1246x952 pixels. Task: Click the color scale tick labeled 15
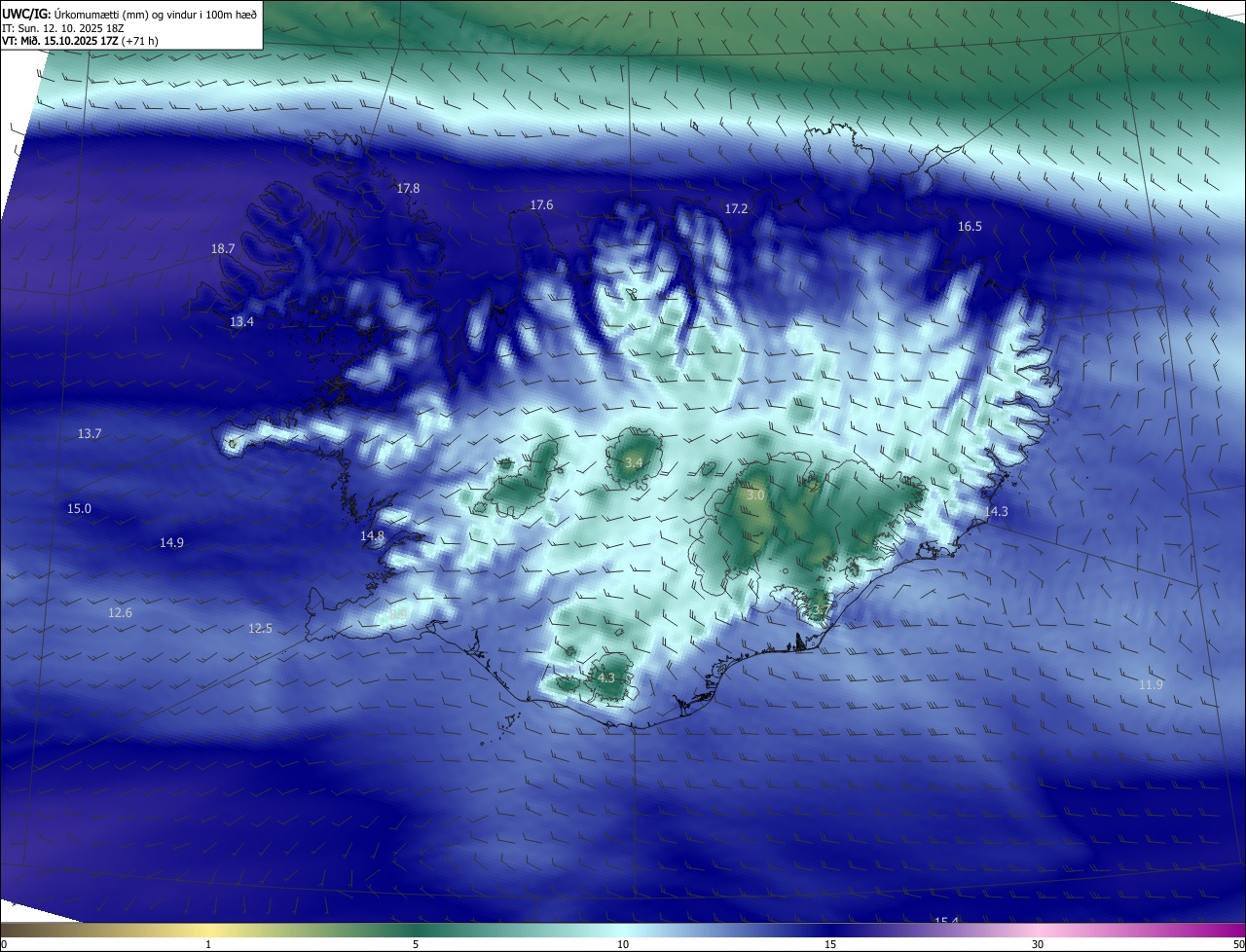[830, 944]
